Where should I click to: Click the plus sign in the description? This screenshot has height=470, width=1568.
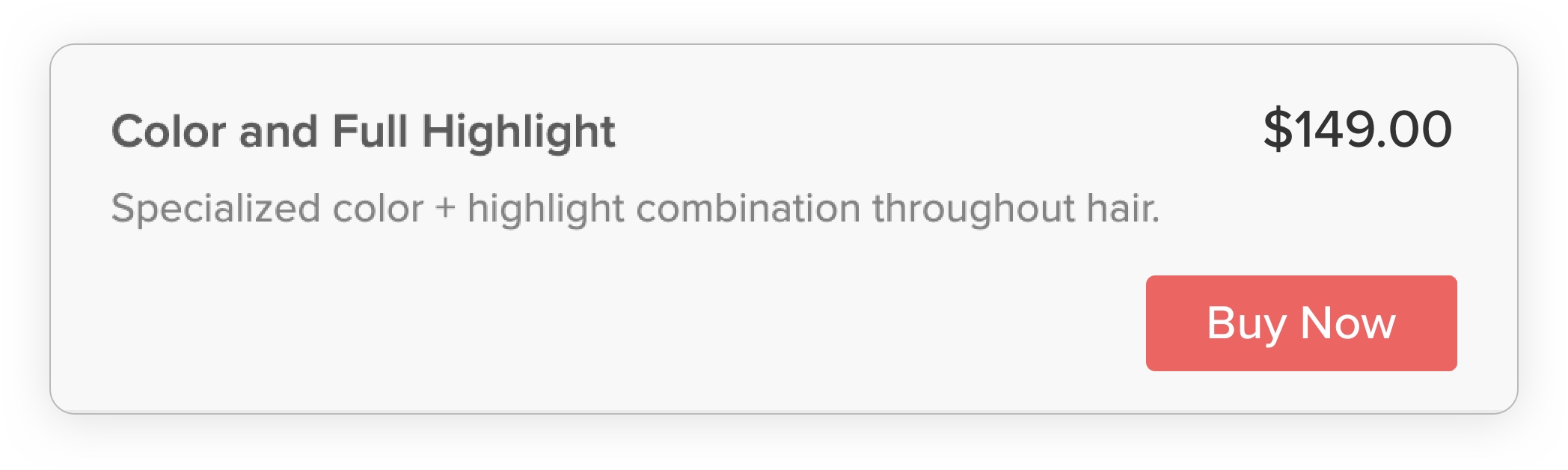(445, 208)
